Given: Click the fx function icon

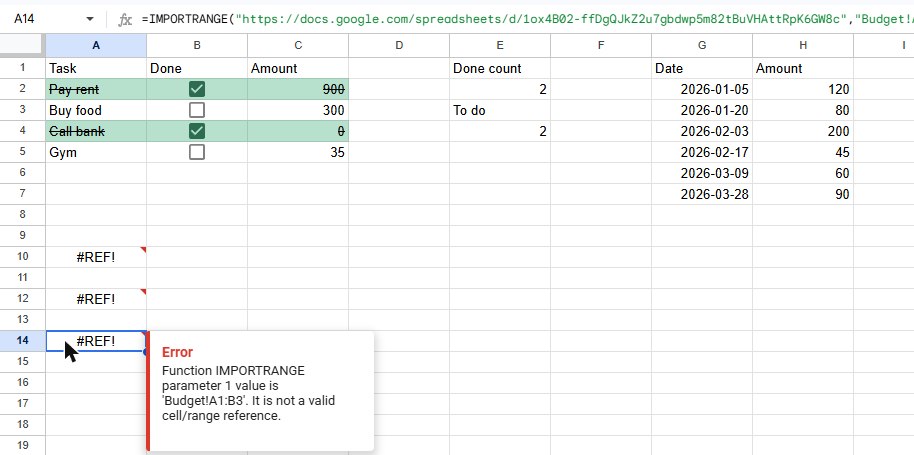Looking at the screenshot, I should click(125, 20).
